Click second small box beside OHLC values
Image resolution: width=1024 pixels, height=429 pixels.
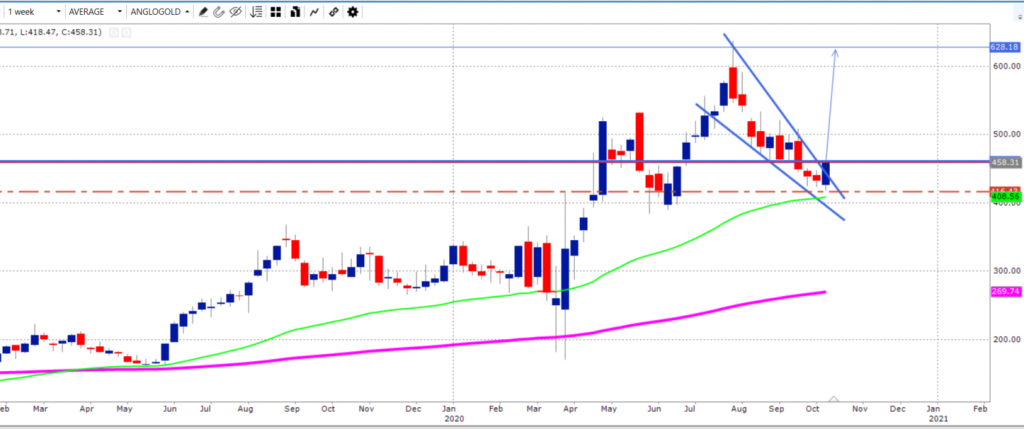coord(126,32)
